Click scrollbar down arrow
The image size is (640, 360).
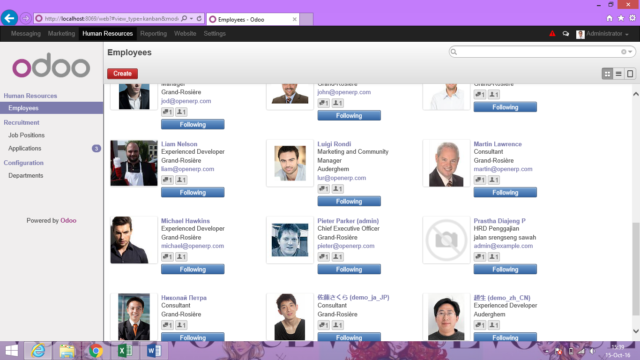coord(636,331)
